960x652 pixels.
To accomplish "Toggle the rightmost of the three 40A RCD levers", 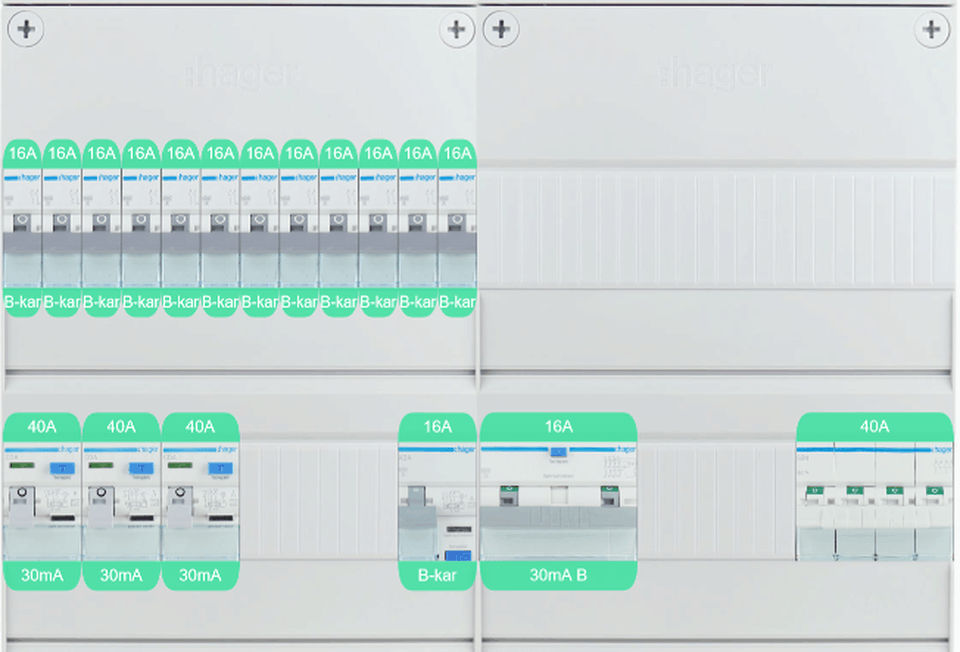I will coord(180,505).
